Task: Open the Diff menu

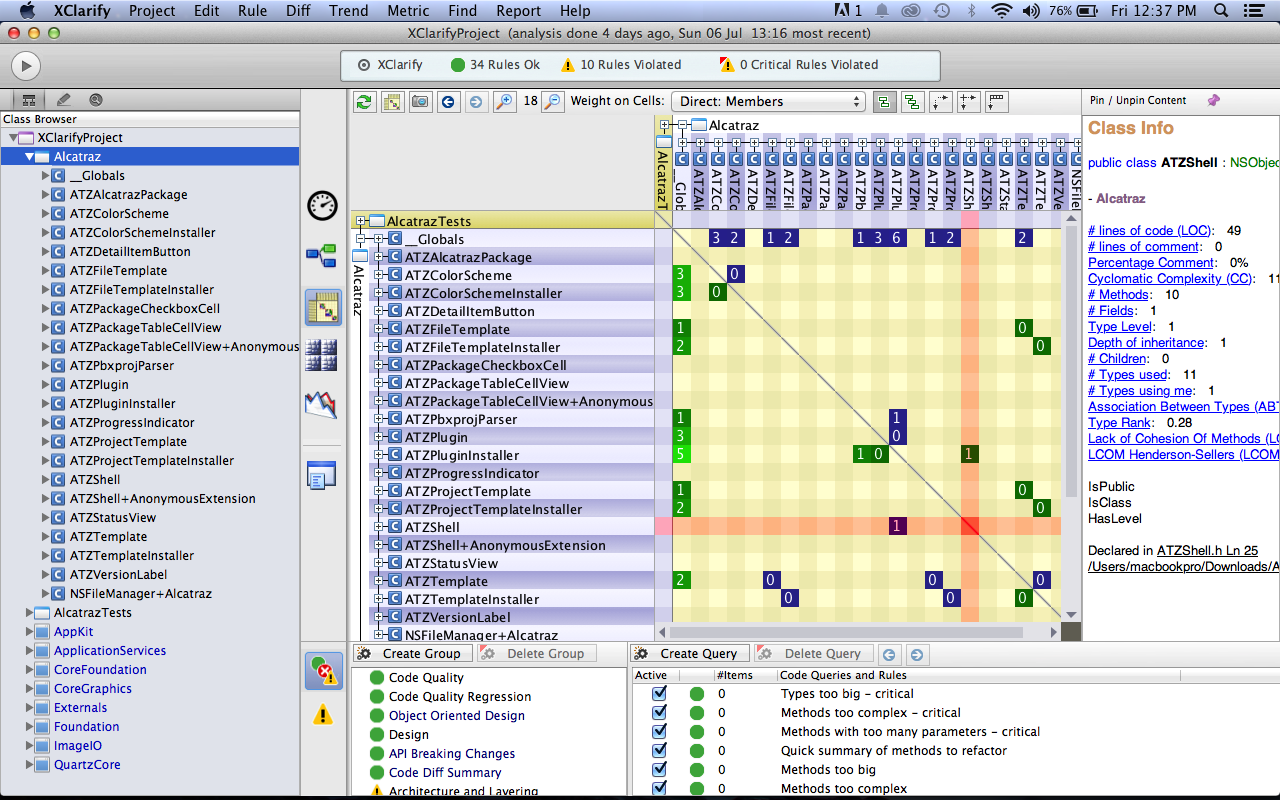Action: [298, 11]
